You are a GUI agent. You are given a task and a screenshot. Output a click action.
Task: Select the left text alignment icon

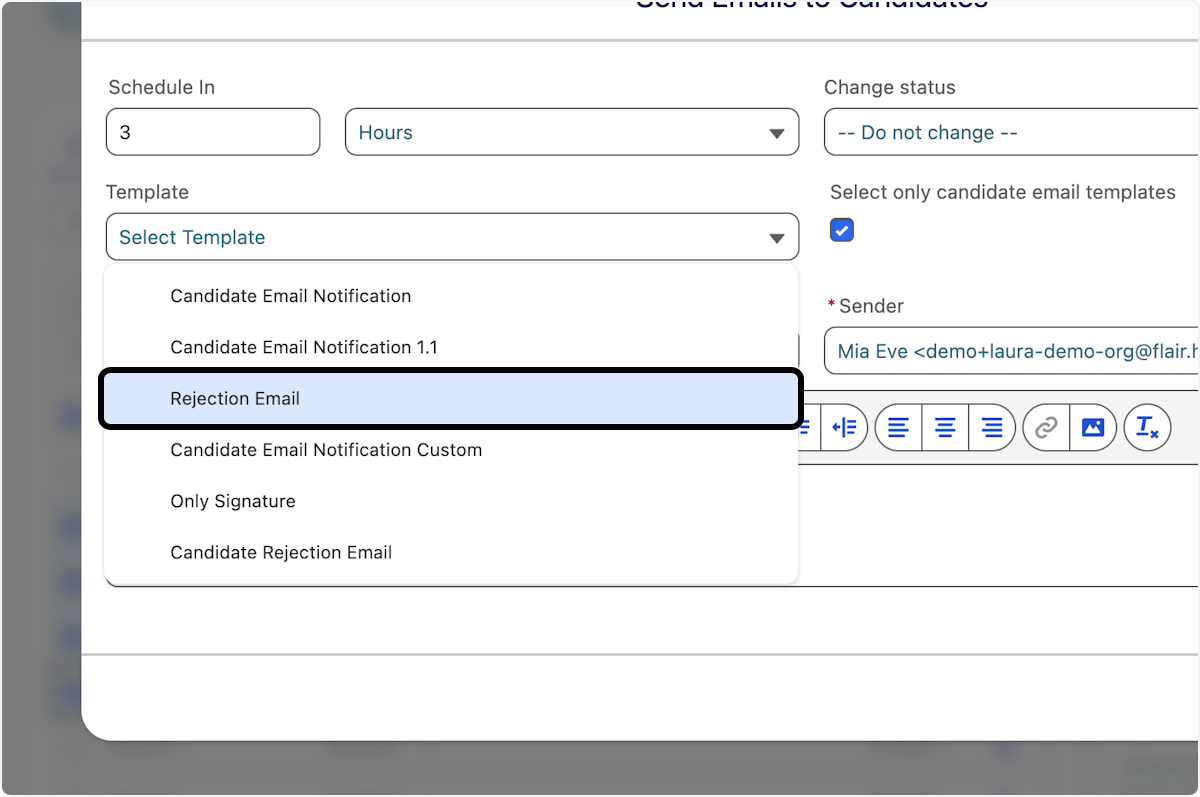coord(897,427)
